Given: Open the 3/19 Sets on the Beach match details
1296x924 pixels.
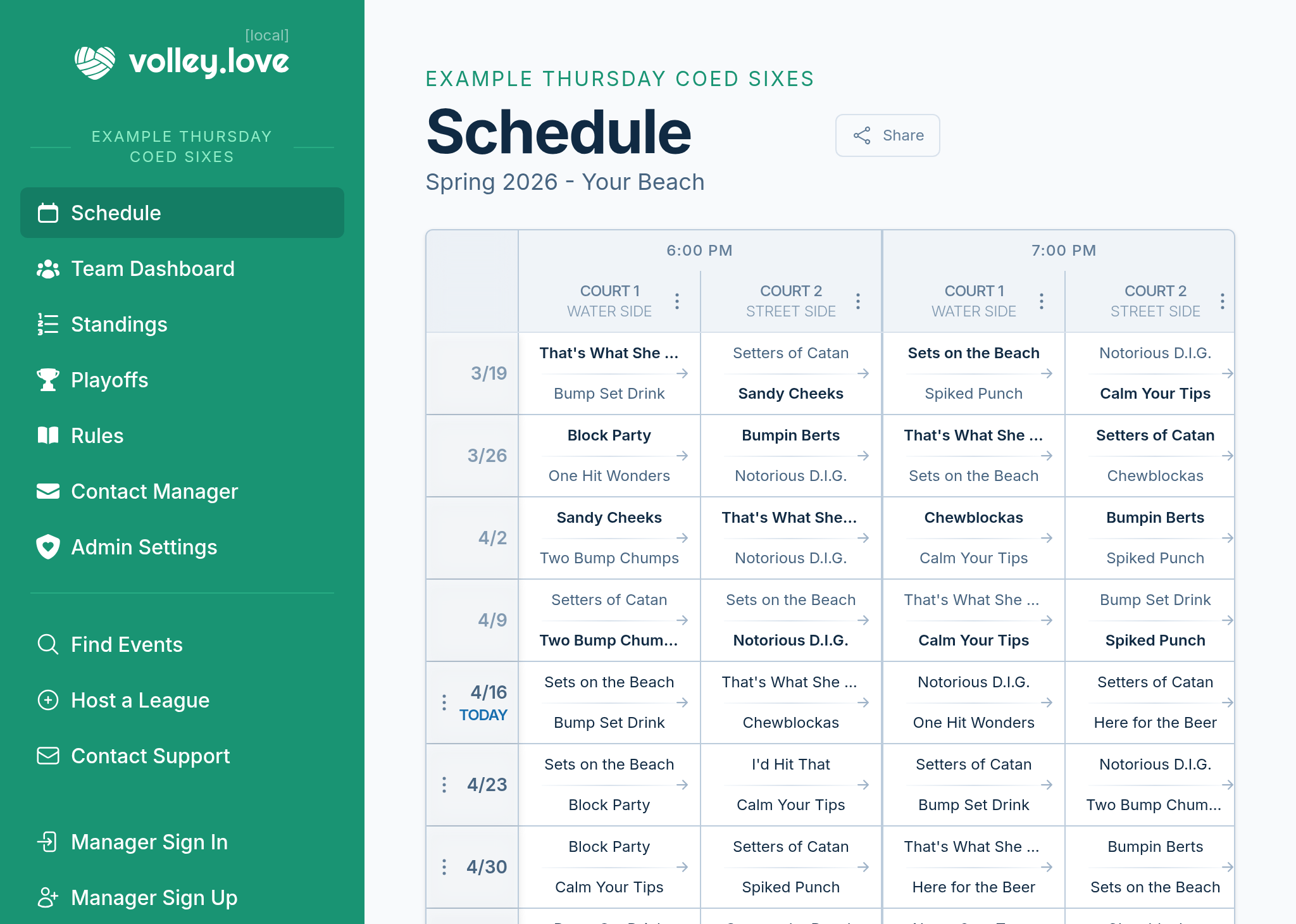Looking at the screenshot, I should tap(973, 373).
